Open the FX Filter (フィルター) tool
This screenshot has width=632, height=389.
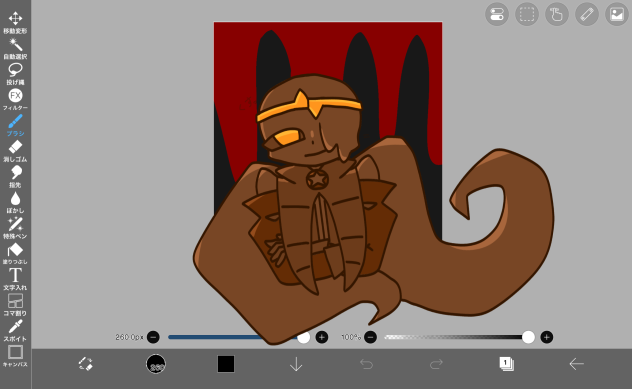coord(15,100)
